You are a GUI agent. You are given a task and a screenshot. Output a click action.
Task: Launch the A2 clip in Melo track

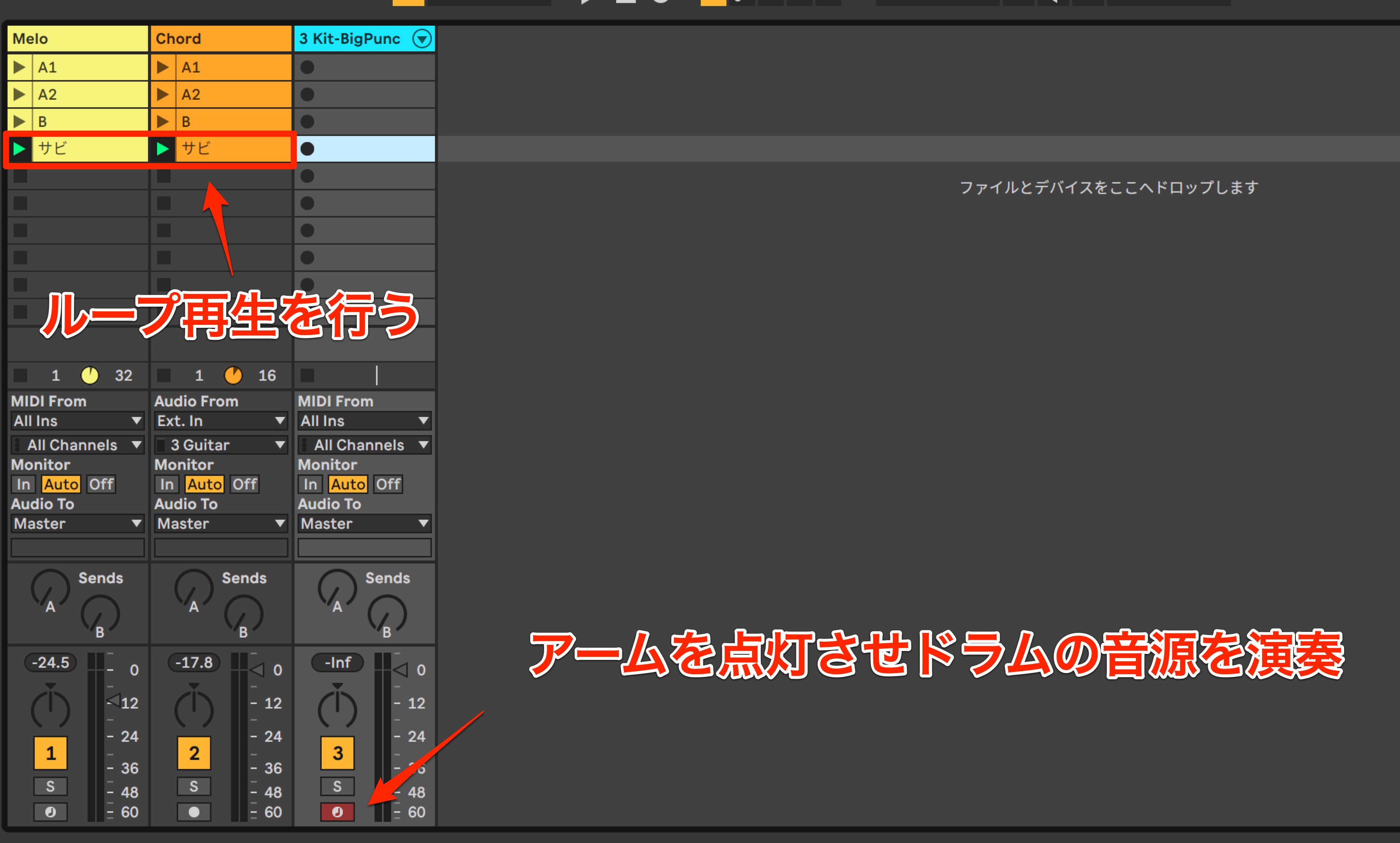[x=19, y=94]
